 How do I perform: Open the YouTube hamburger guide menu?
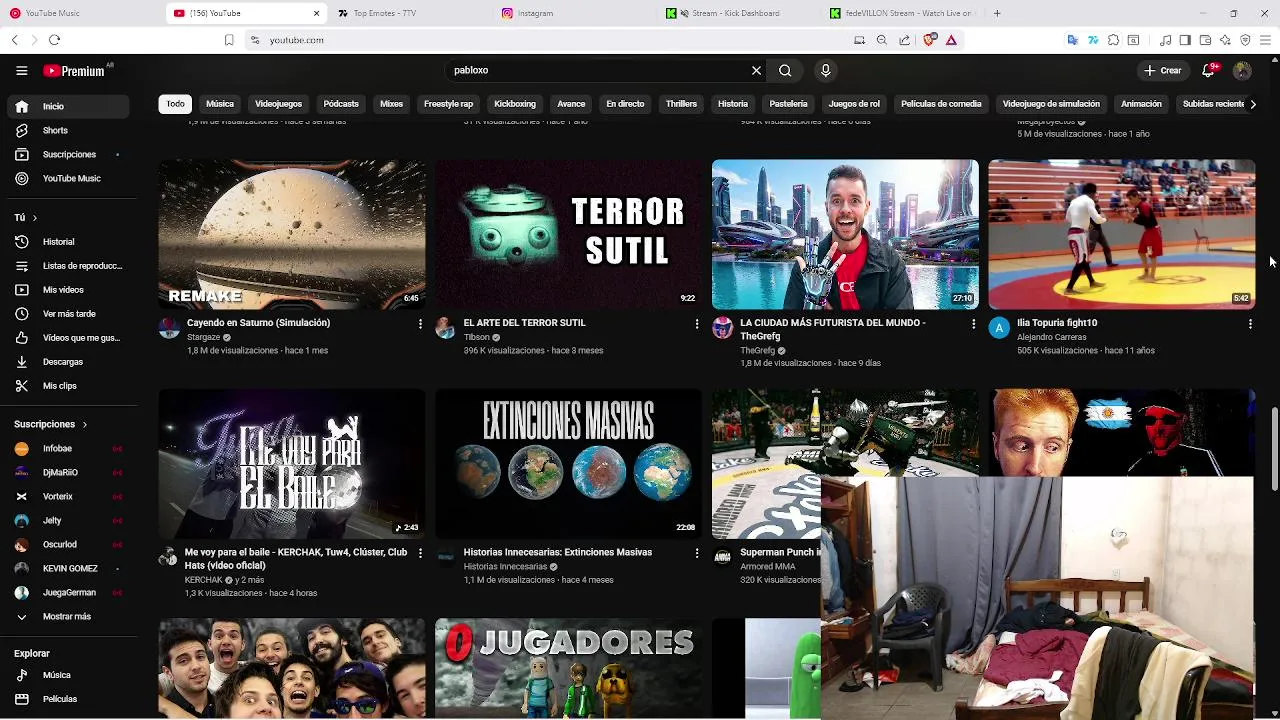point(21,70)
